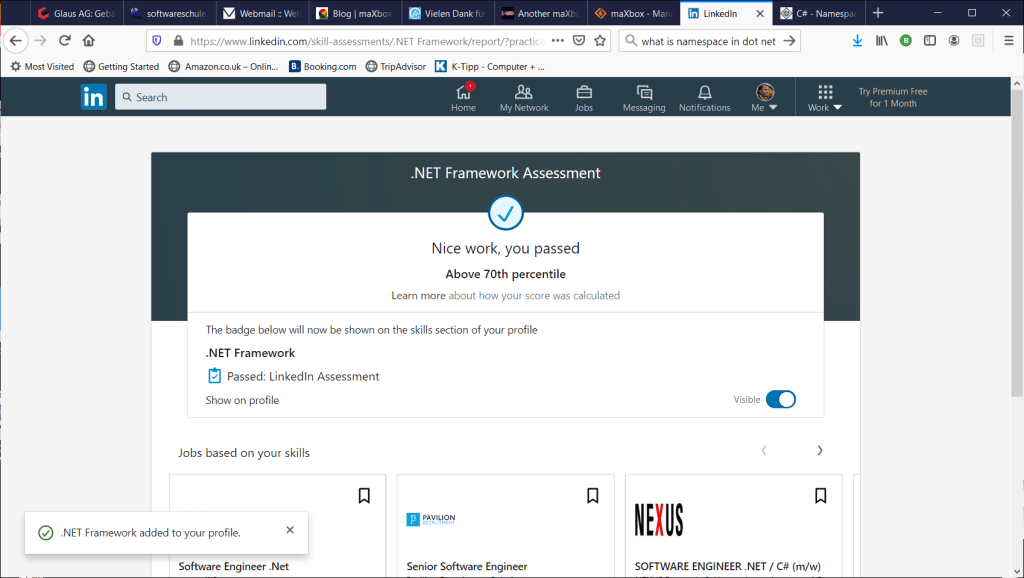Click the Try Premium Free link
1024x578 pixels.
(892, 97)
